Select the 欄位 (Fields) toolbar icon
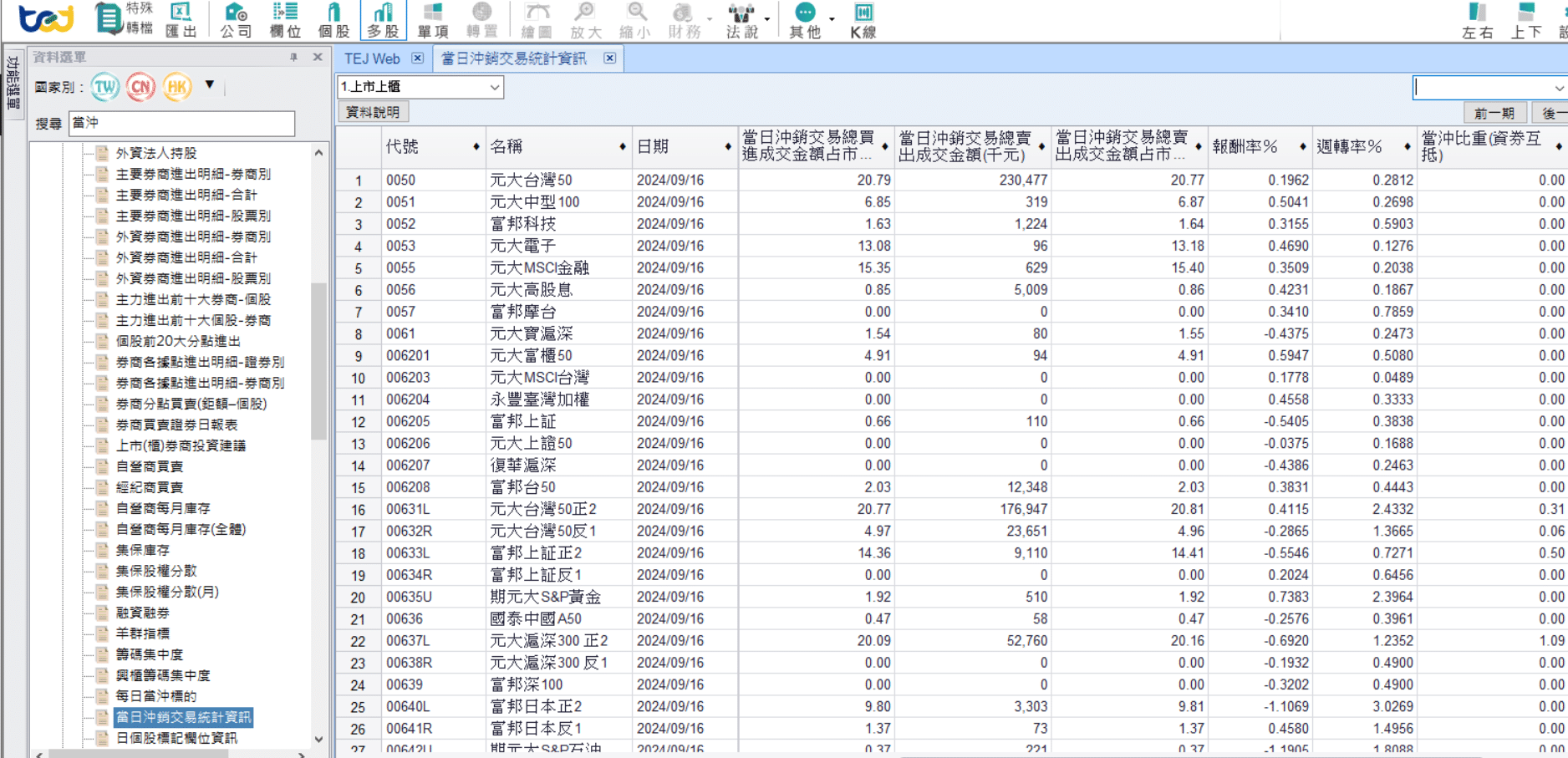The image size is (1568, 758). (285, 20)
